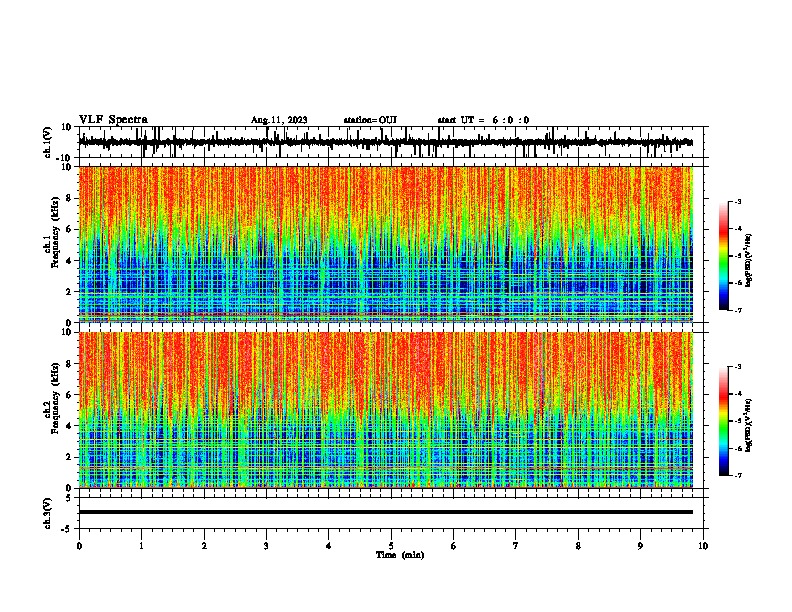The height and width of the screenshot is (612, 792).
Task: Click the "station=OUJ" header label
Action: (370, 120)
